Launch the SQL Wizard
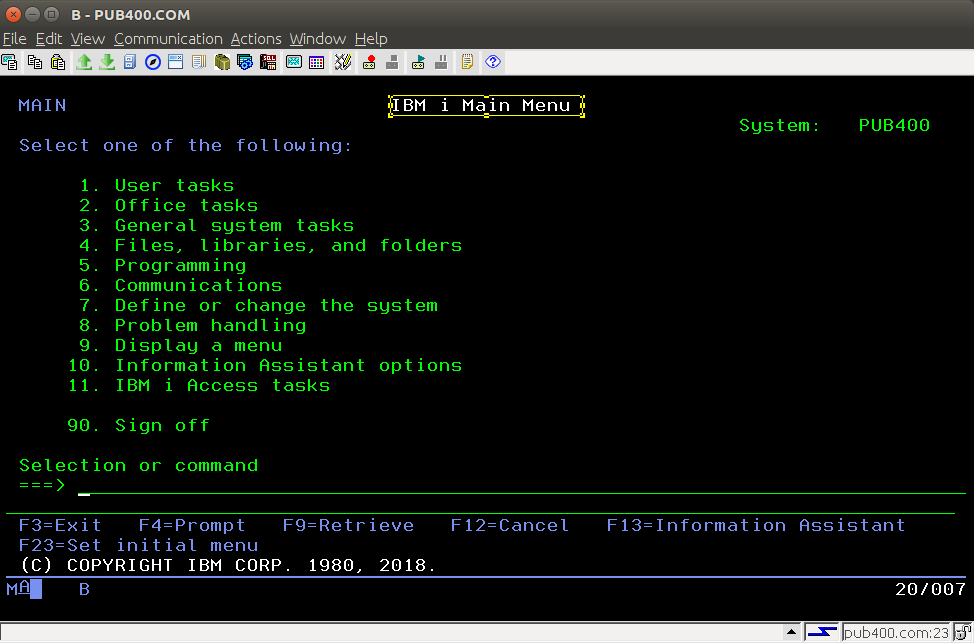Image resolution: width=974 pixels, height=643 pixels. 267,61
